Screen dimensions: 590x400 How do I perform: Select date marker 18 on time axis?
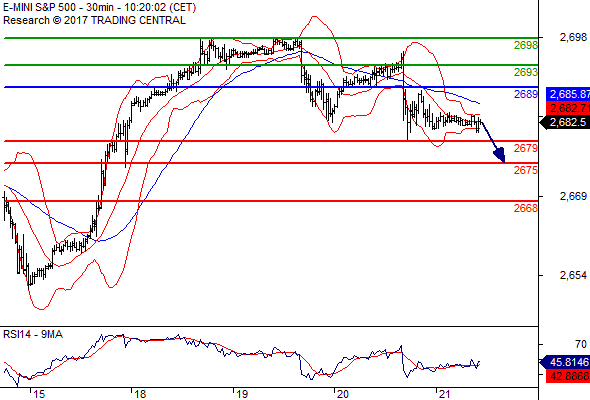pyautogui.click(x=140, y=394)
